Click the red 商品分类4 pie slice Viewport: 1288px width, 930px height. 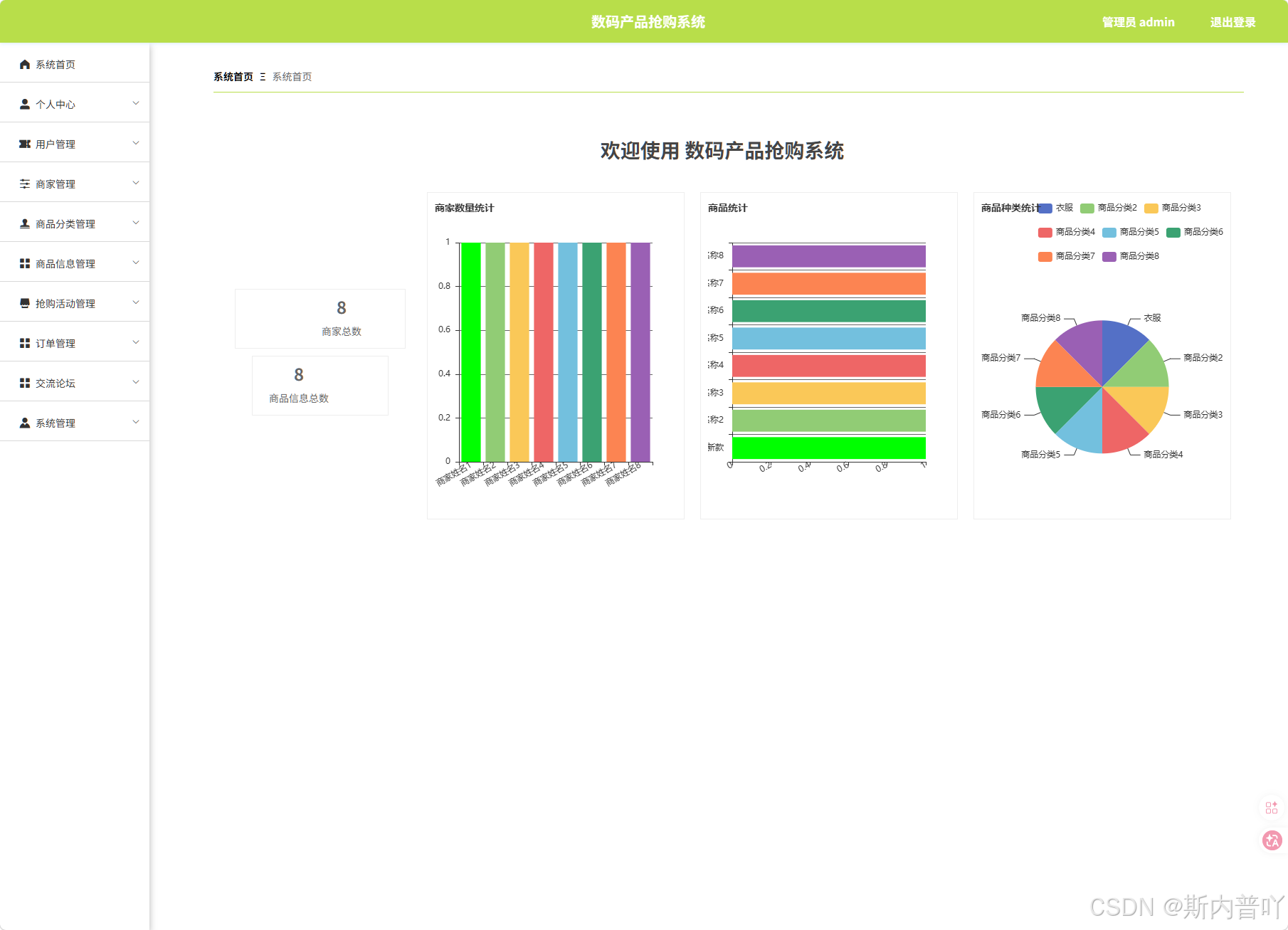(x=1120, y=428)
